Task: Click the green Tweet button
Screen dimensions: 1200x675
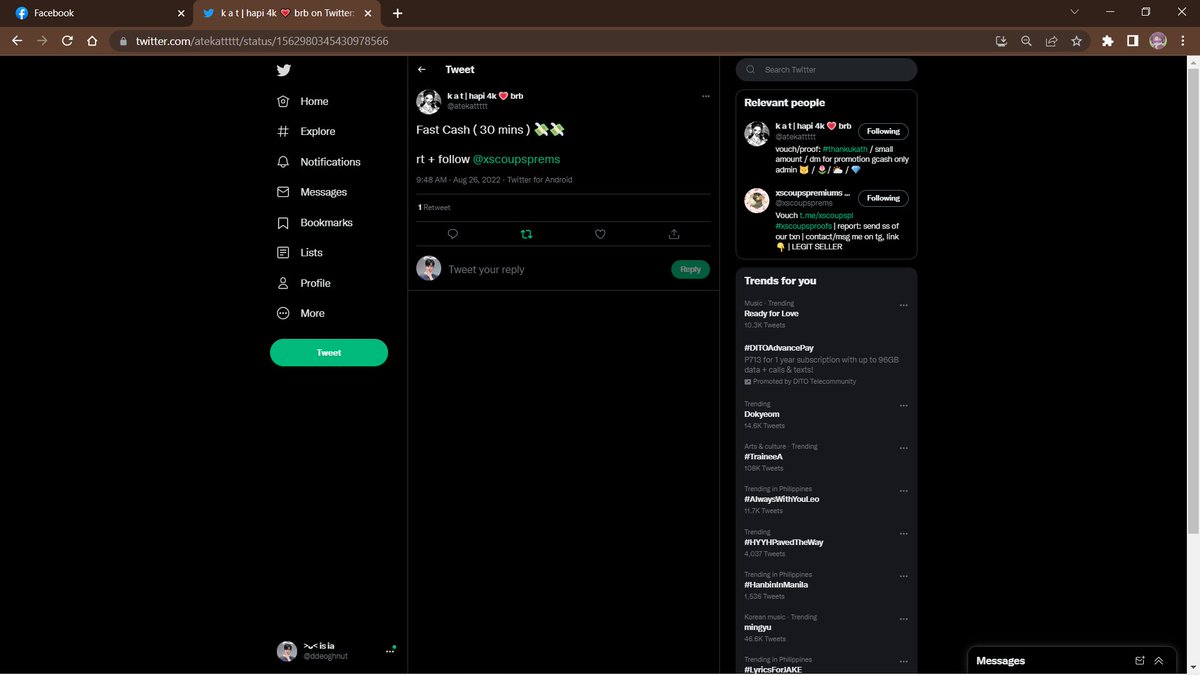Action: pos(329,352)
